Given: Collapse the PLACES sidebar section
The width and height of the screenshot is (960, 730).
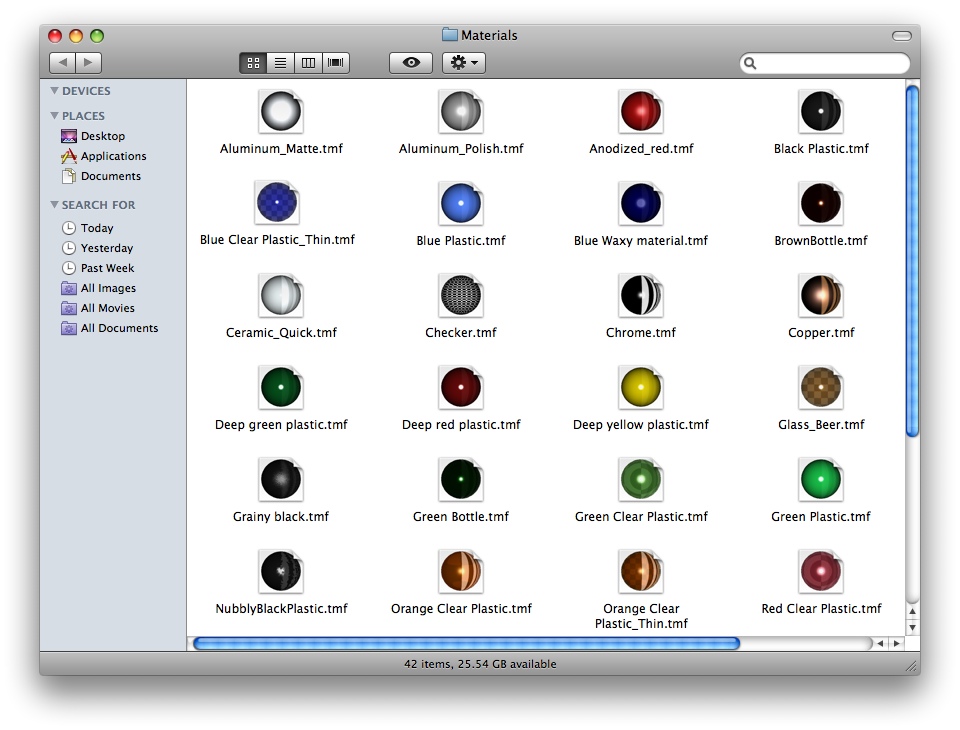Looking at the screenshot, I should pos(55,116).
